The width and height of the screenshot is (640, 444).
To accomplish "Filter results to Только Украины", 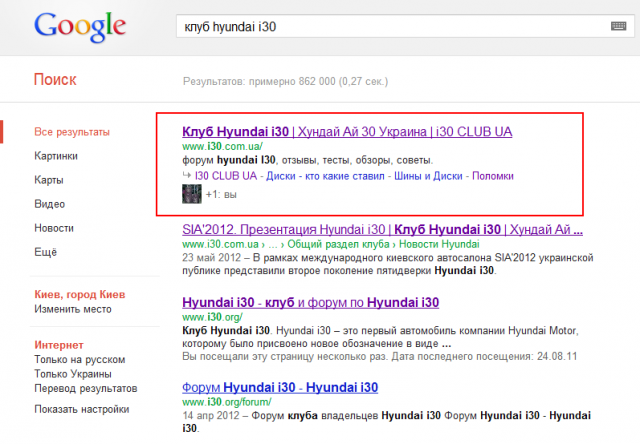I will 73,374.
